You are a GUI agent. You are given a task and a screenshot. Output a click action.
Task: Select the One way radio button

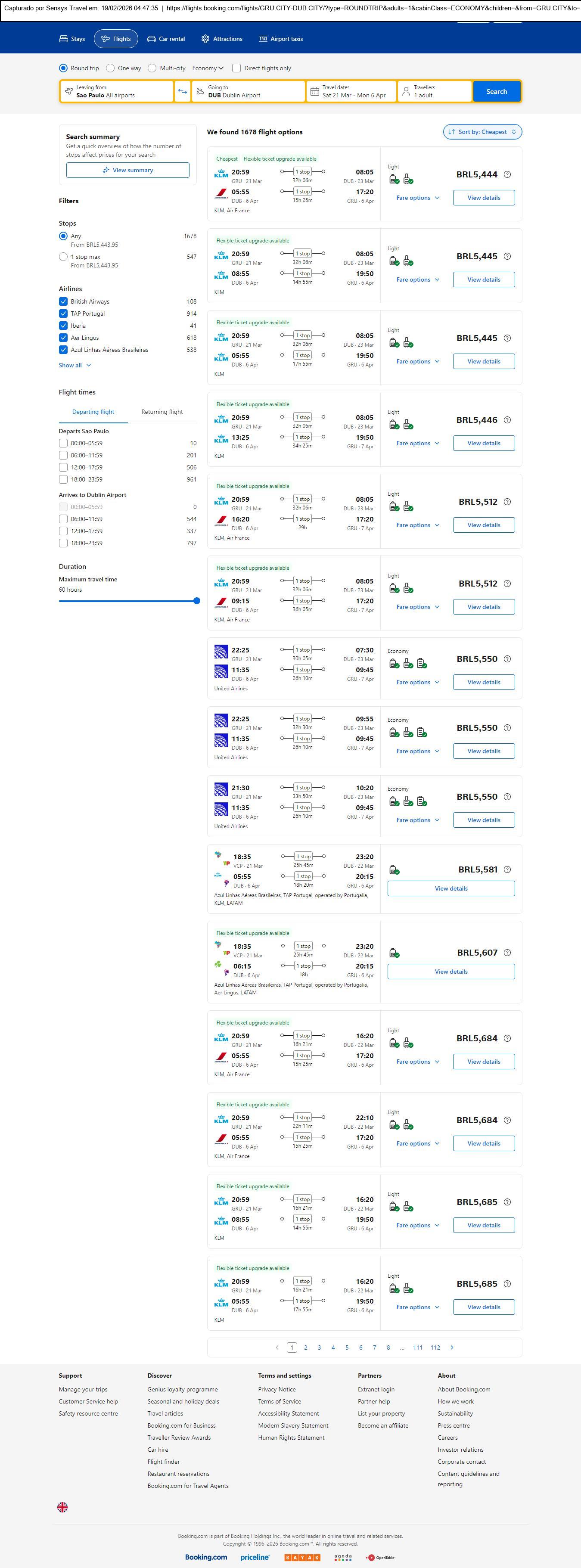[x=110, y=68]
